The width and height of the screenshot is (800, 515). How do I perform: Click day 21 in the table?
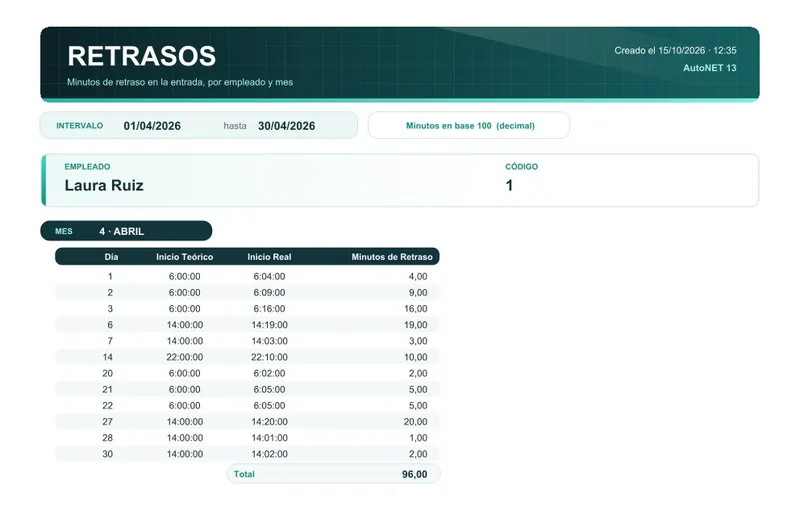coord(108,389)
